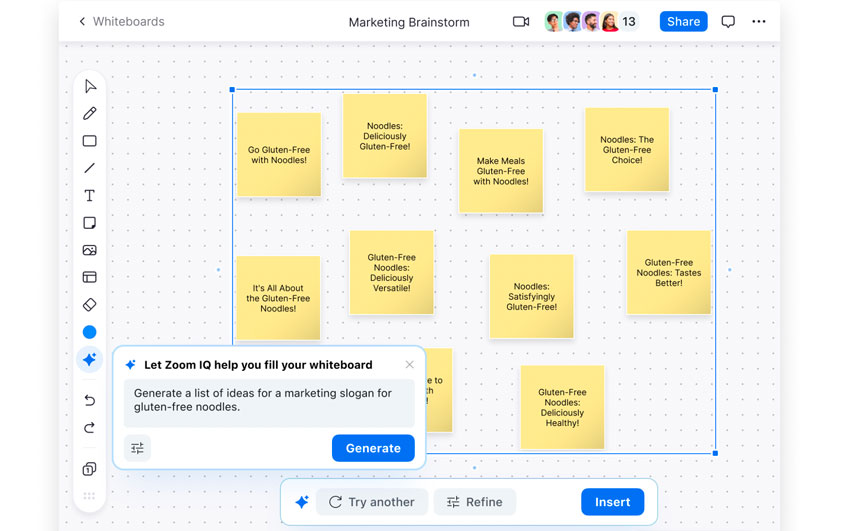Open the image insert tool
This screenshot has height=531, width=860.
click(90, 250)
